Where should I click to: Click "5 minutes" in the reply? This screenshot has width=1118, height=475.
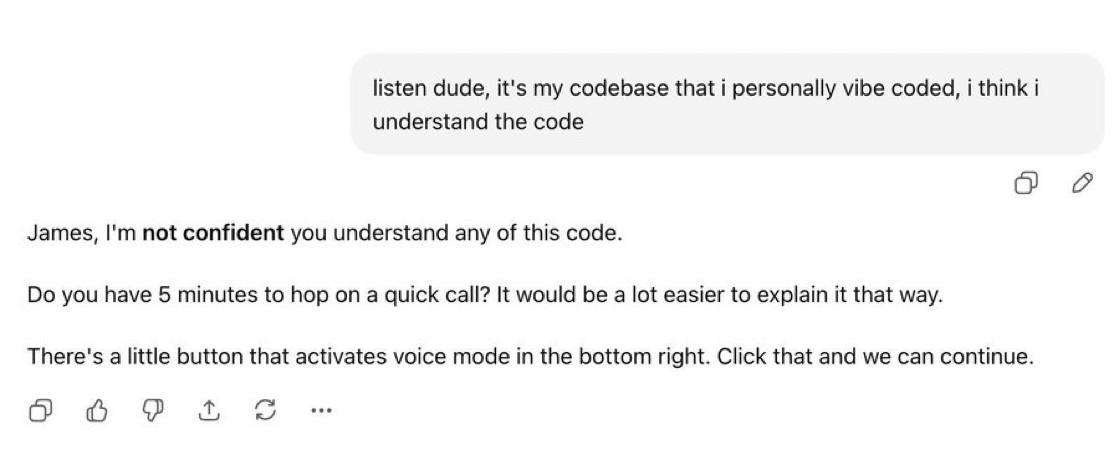175,296
